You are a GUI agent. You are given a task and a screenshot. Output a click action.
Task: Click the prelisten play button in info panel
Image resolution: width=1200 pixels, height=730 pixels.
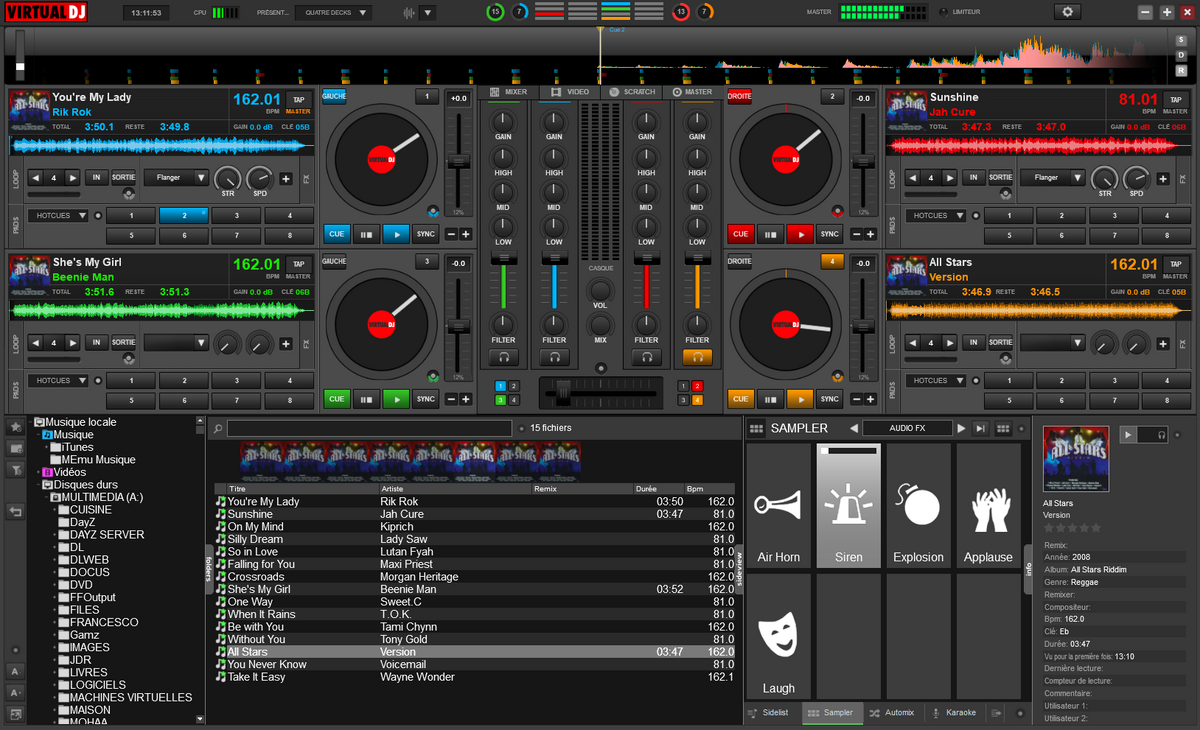click(x=1129, y=435)
